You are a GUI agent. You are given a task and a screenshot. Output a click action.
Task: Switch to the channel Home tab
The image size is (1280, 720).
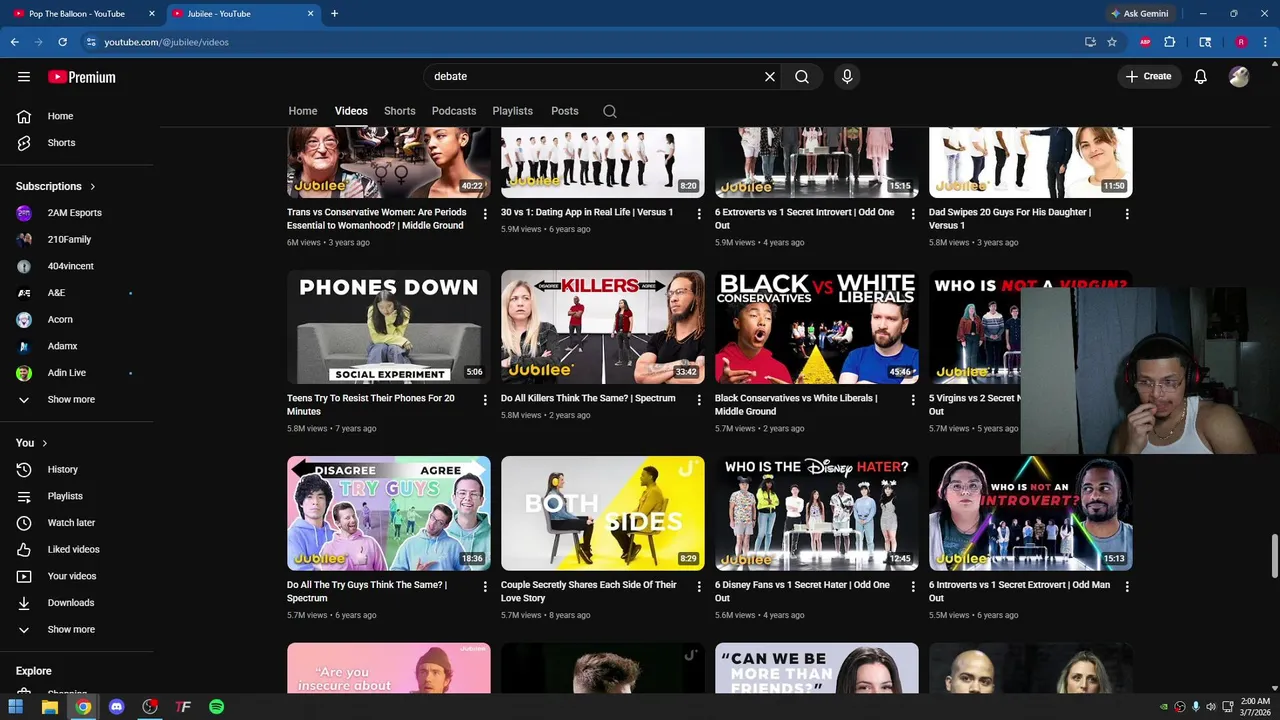point(303,111)
